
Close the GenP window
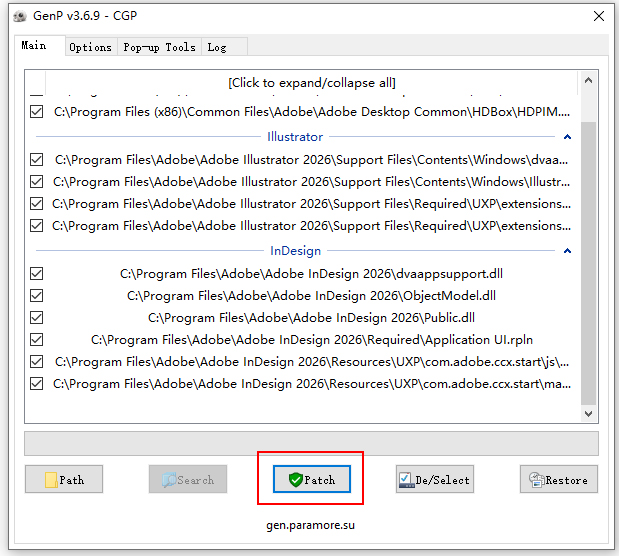tap(599, 16)
